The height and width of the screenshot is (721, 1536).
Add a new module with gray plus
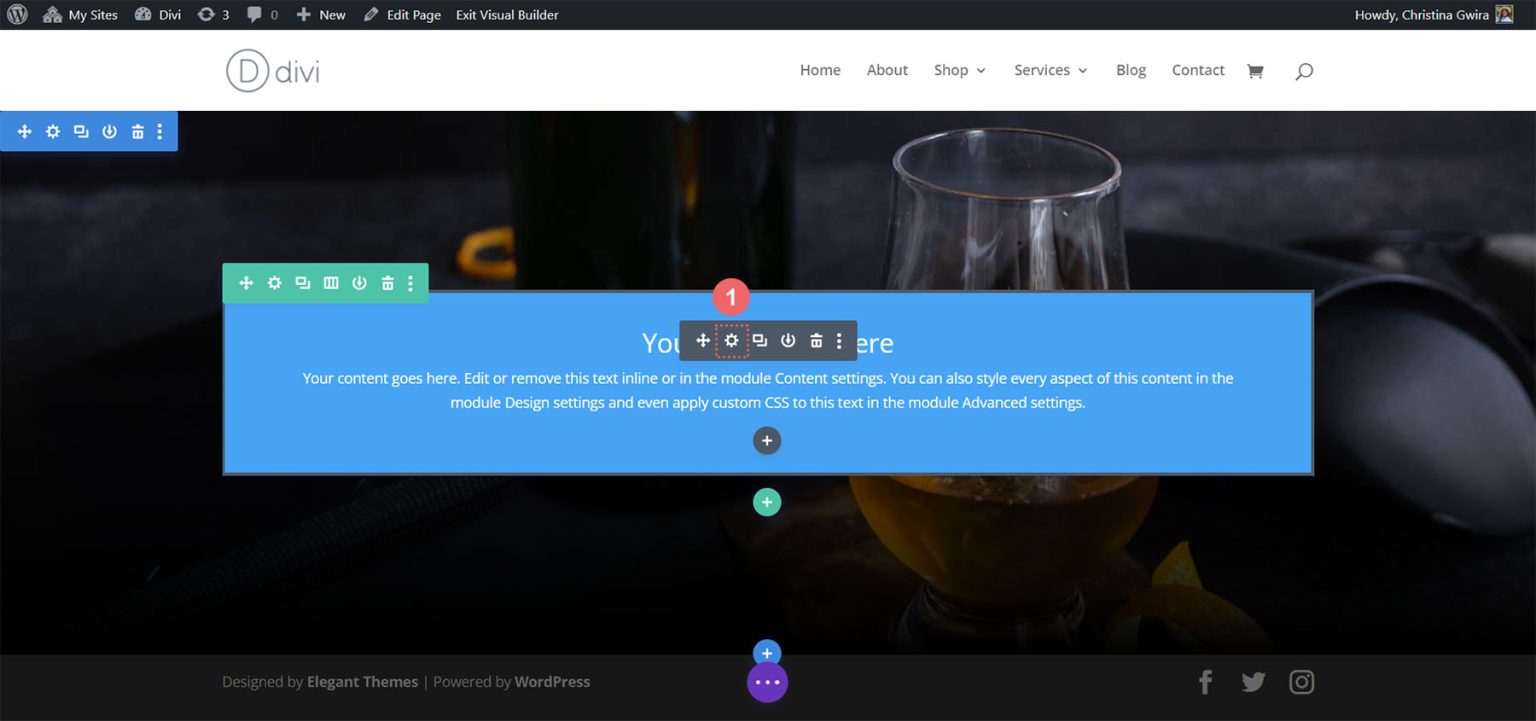[767, 440]
